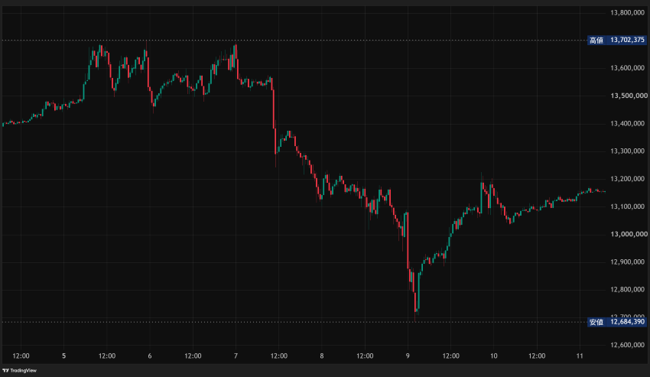Click the 13,200,000 price axis label

click(627, 179)
